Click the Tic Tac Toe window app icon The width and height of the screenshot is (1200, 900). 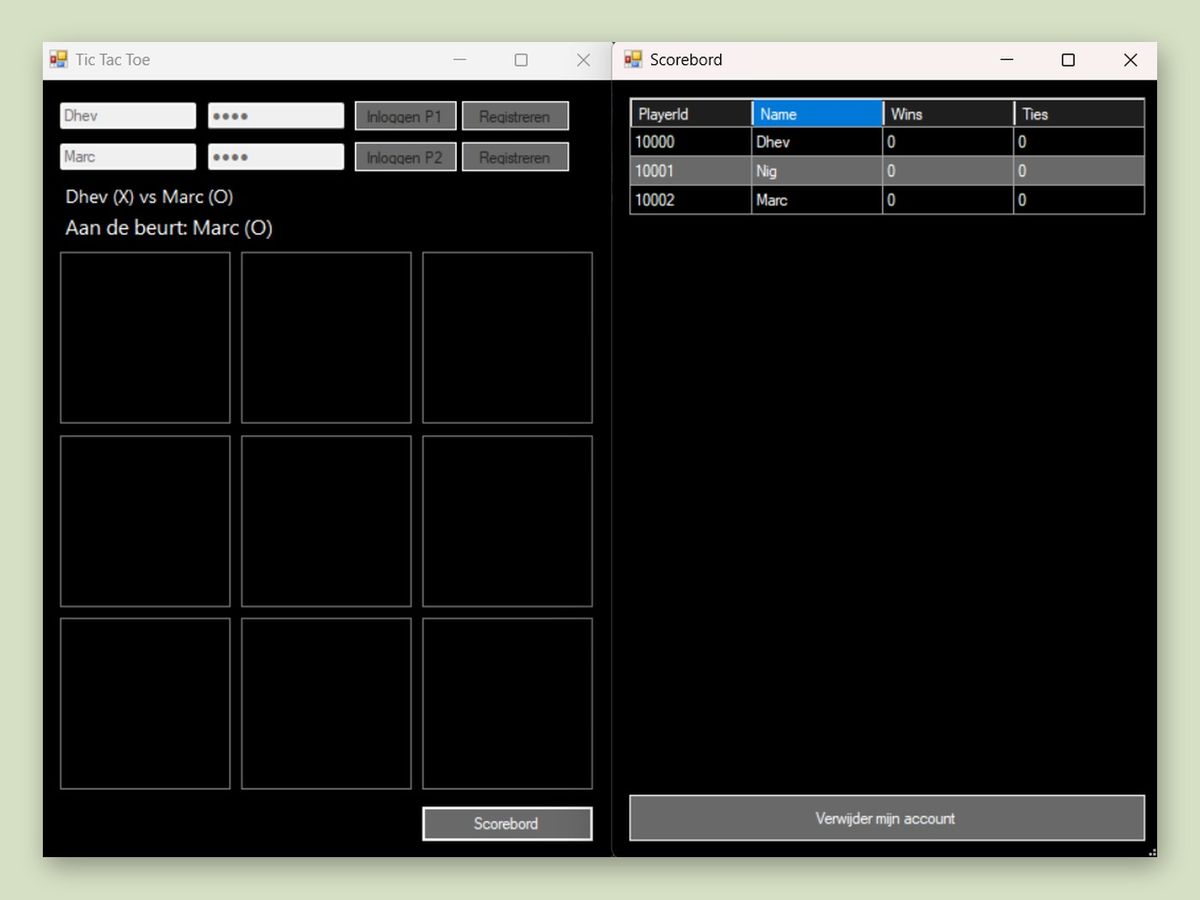59,60
